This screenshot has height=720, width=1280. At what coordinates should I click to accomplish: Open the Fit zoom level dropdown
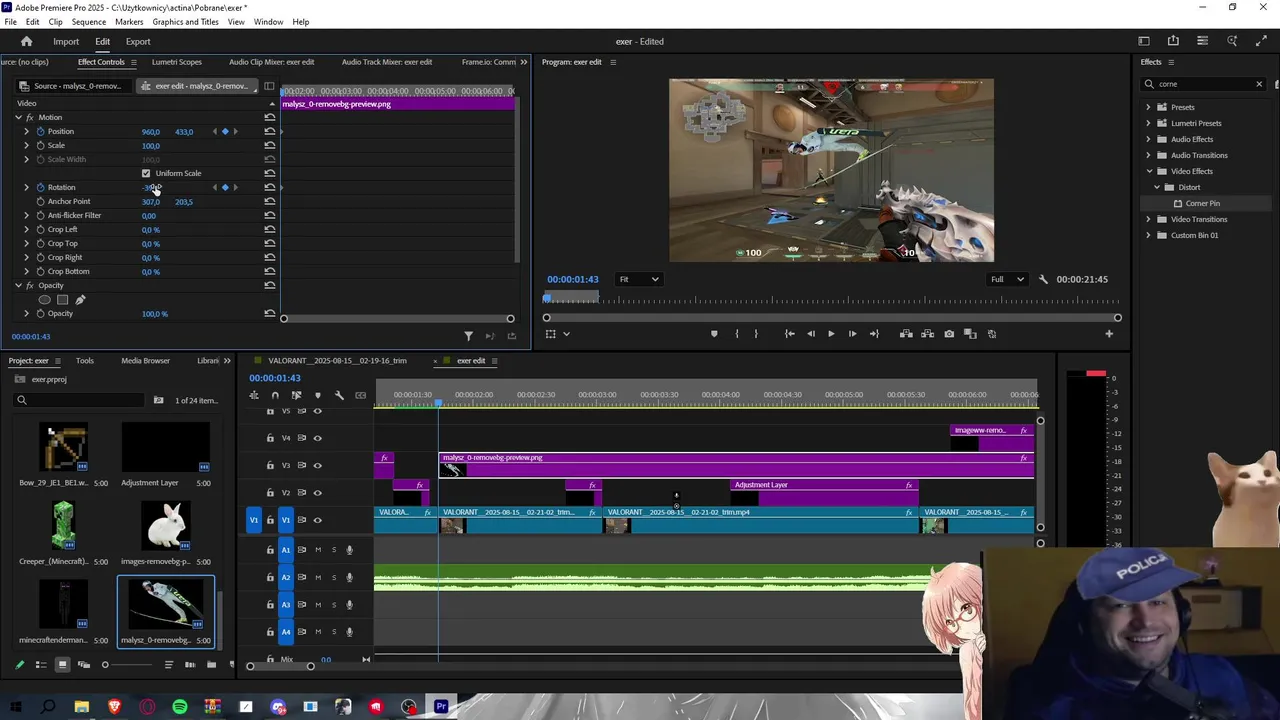click(638, 279)
